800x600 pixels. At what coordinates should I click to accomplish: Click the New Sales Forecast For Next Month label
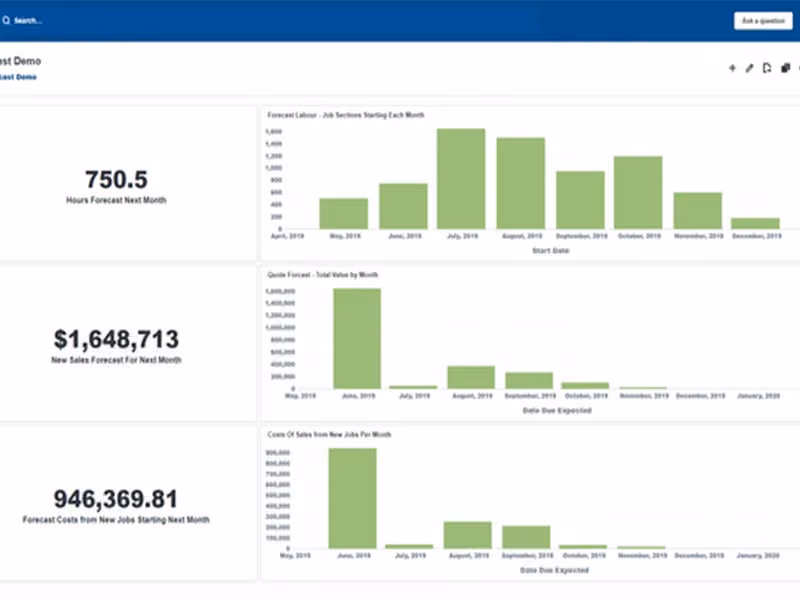click(116, 360)
